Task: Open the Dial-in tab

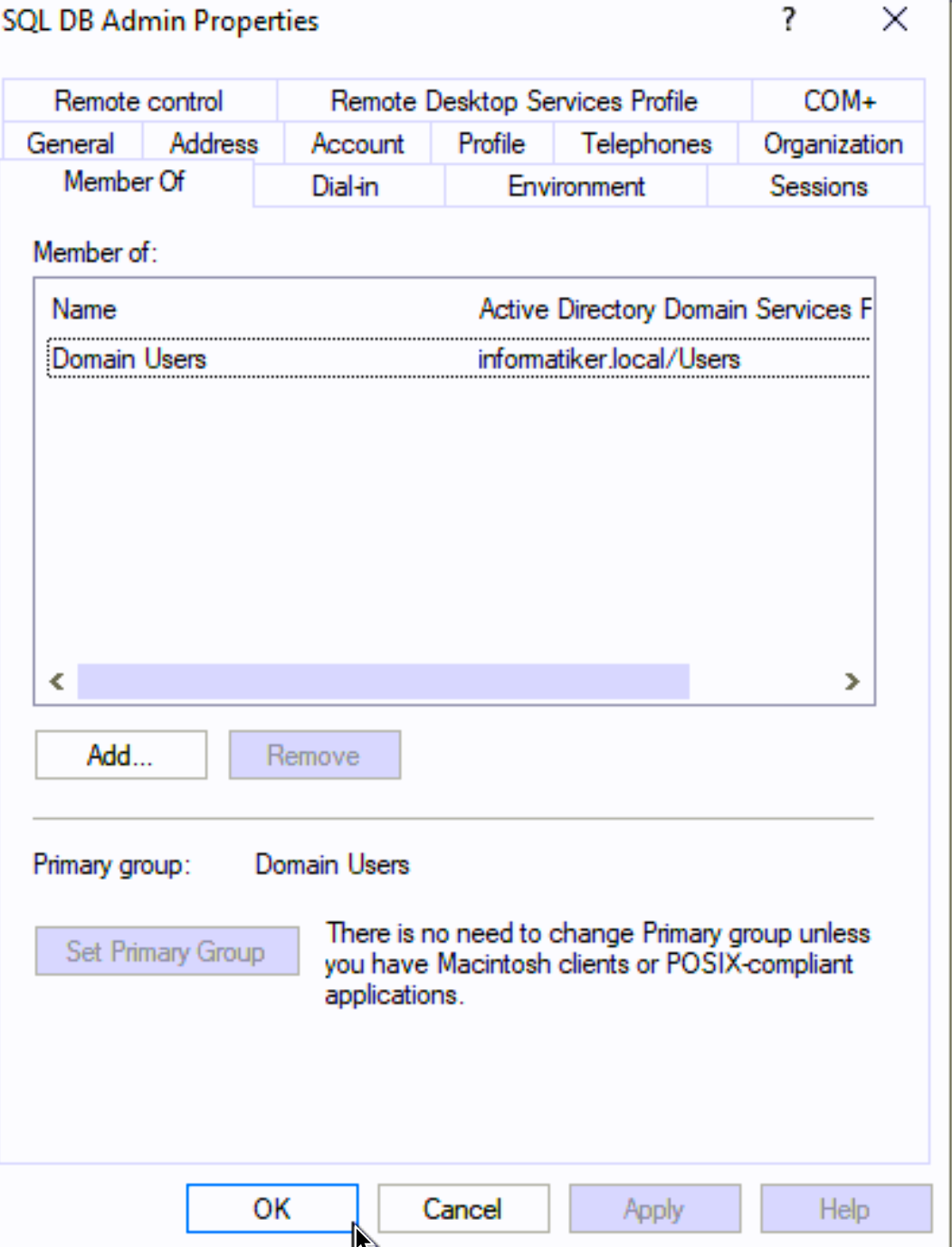Action: coord(345,186)
